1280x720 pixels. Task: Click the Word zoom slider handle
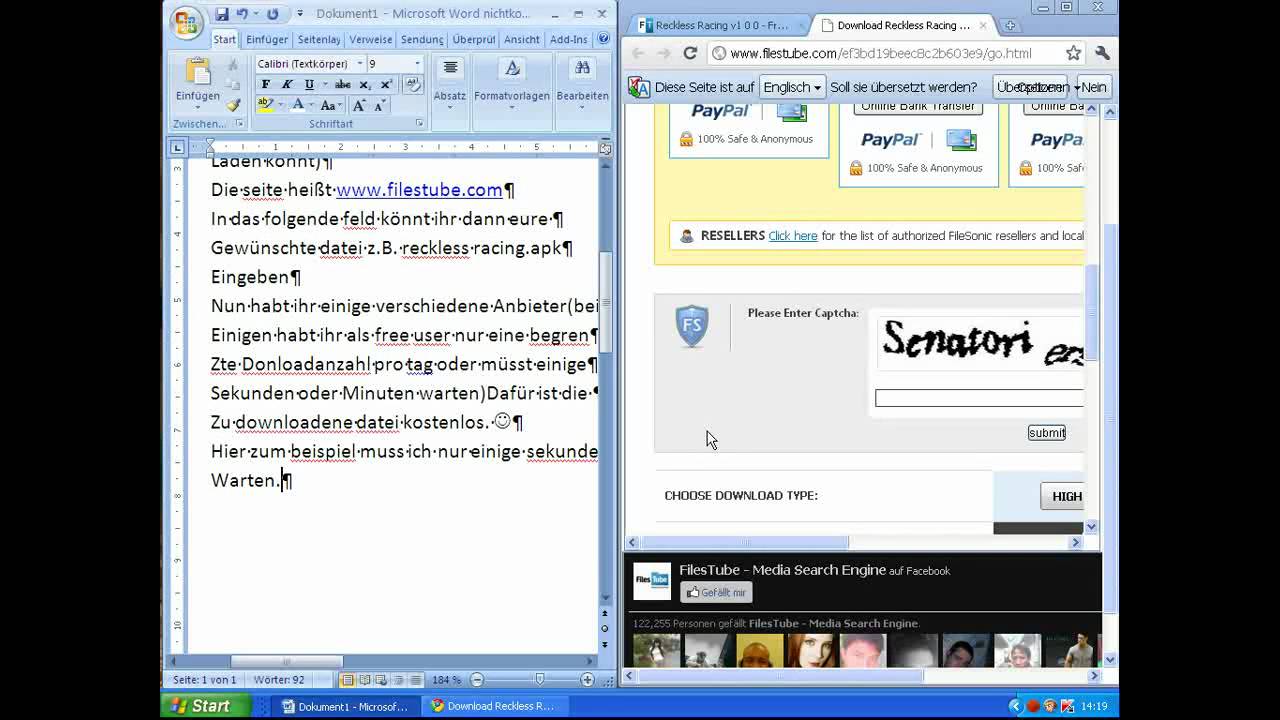pos(540,680)
